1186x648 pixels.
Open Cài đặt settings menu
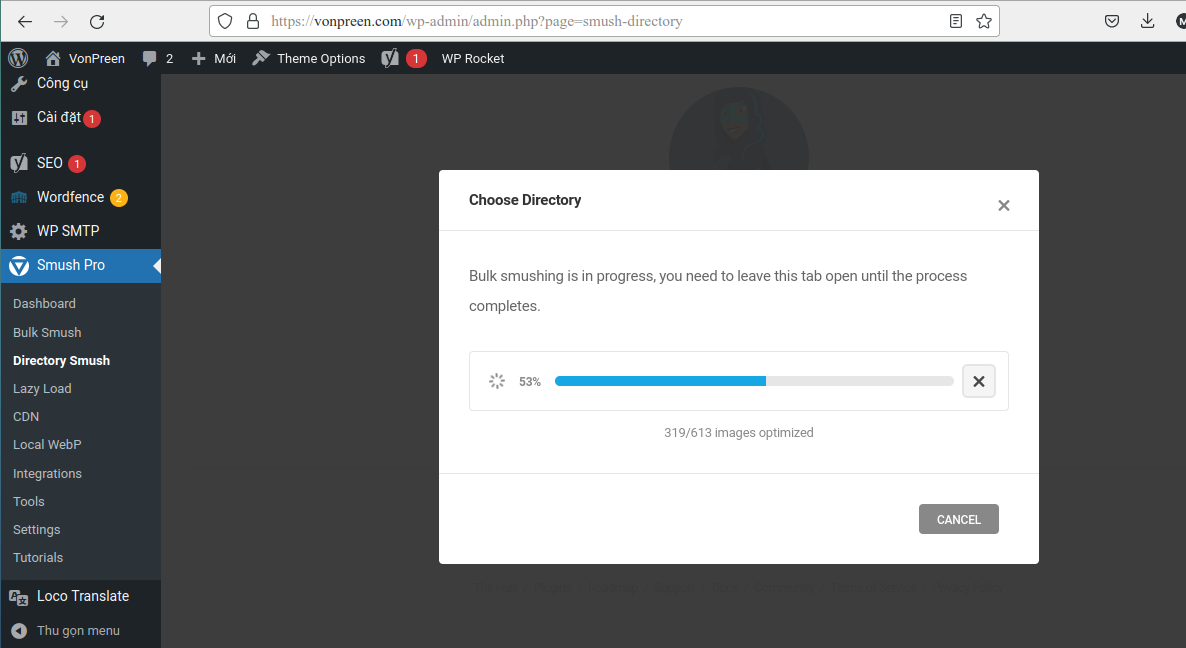(x=58, y=117)
